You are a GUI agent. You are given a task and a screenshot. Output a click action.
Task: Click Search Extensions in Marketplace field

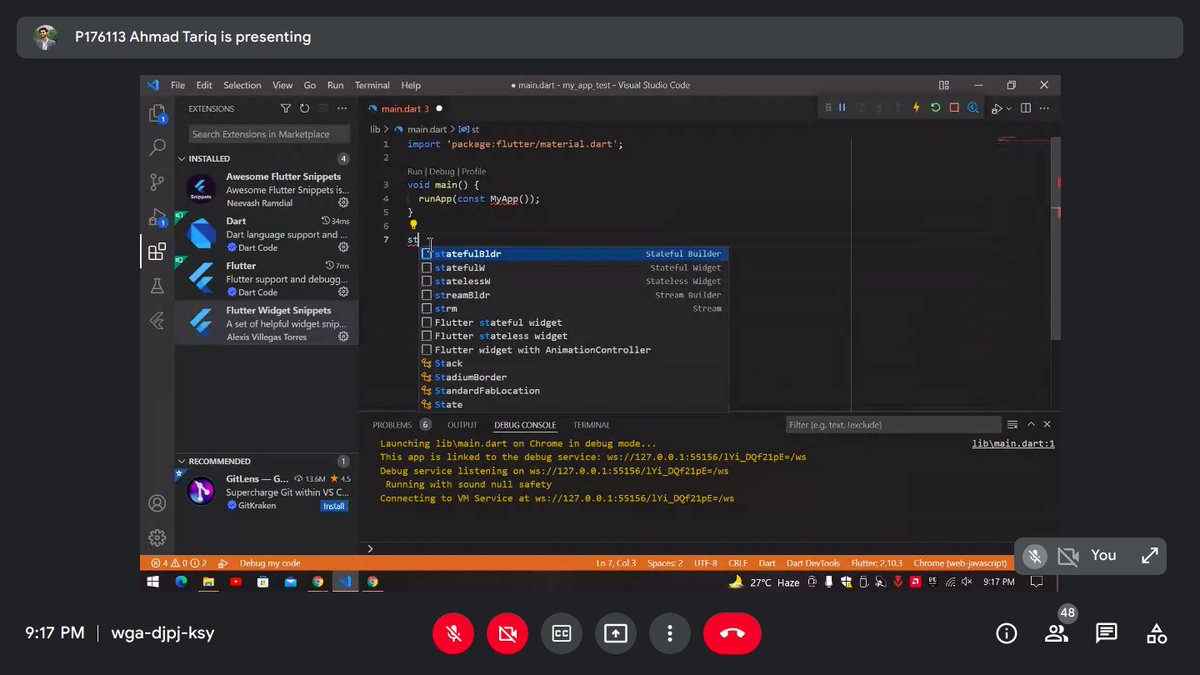269,134
